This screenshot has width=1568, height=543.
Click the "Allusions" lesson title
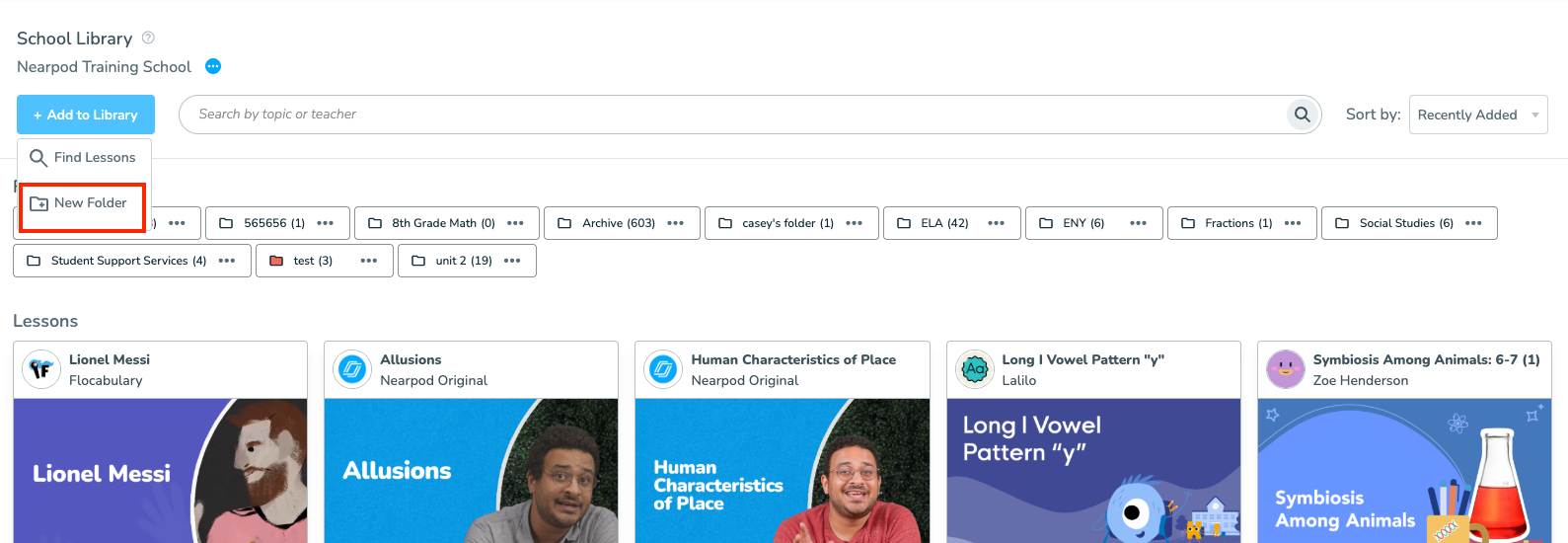point(411,359)
